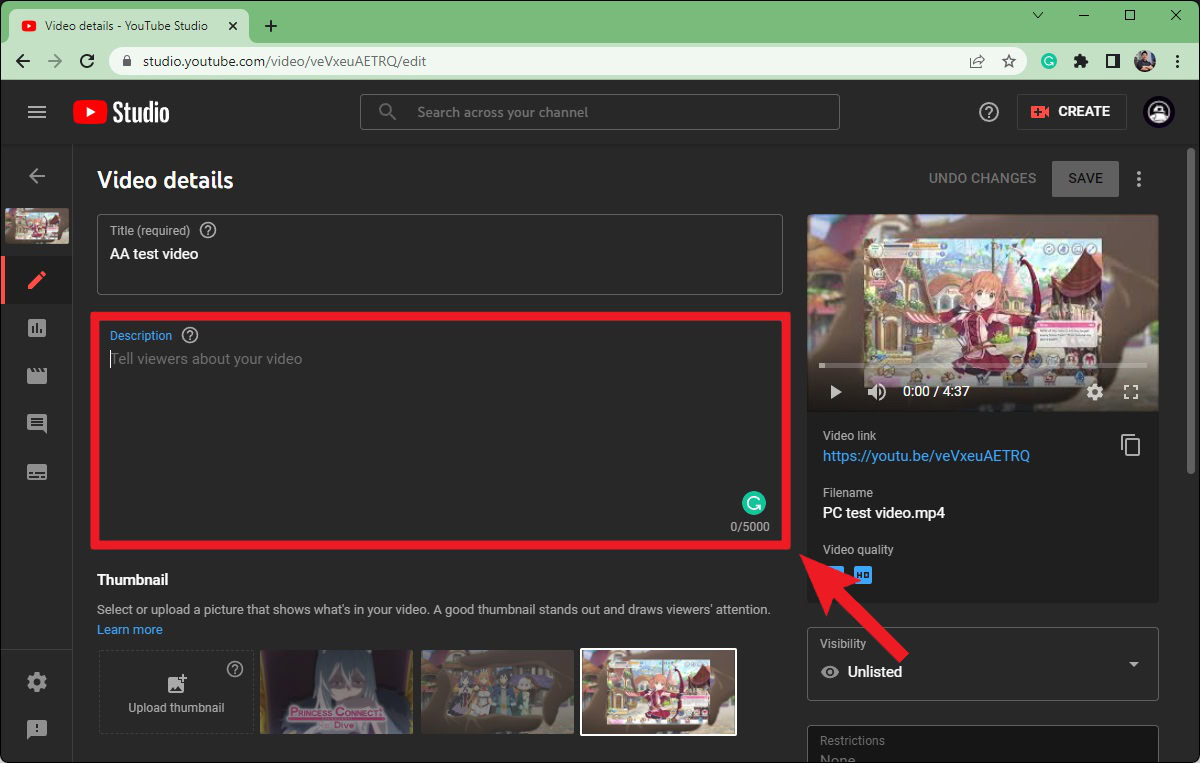Open Settings gear in left sidebar
The width and height of the screenshot is (1200, 763).
pyautogui.click(x=37, y=682)
